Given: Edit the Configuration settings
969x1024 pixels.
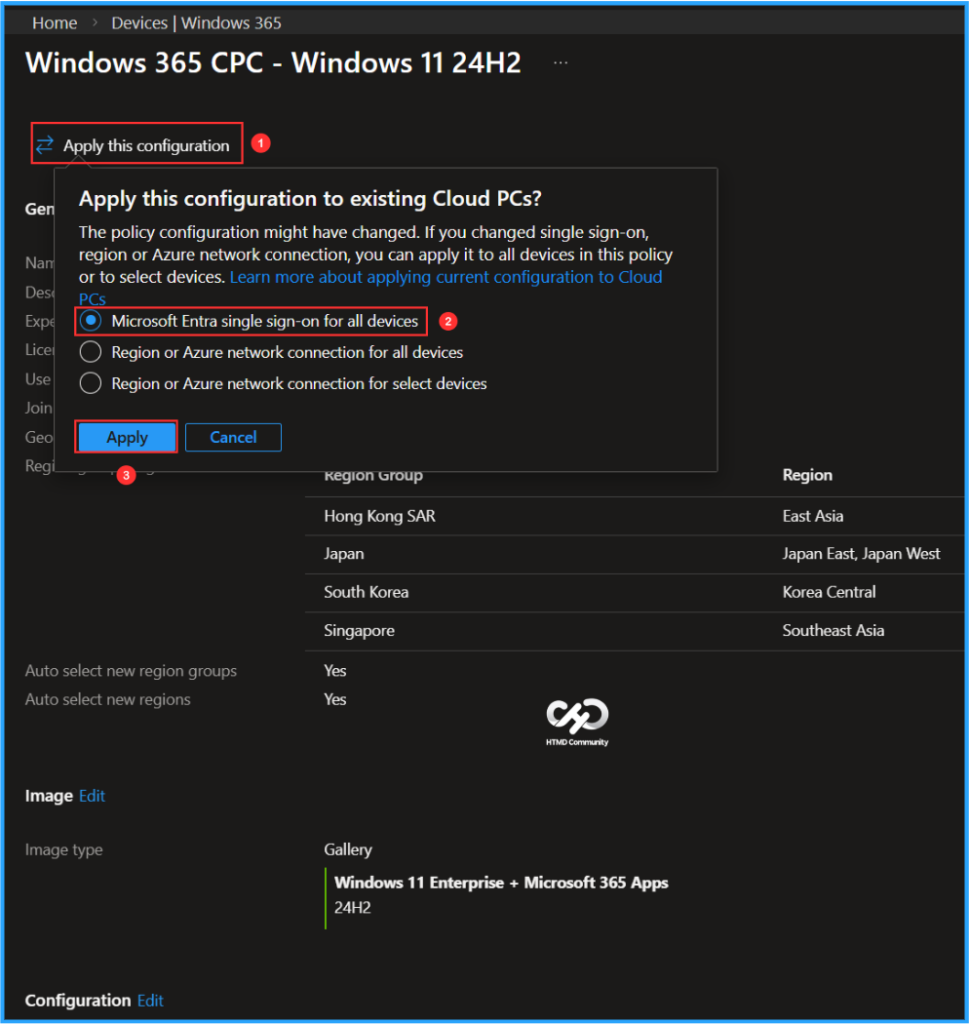Looking at the screenshot, I should 149,1000.
